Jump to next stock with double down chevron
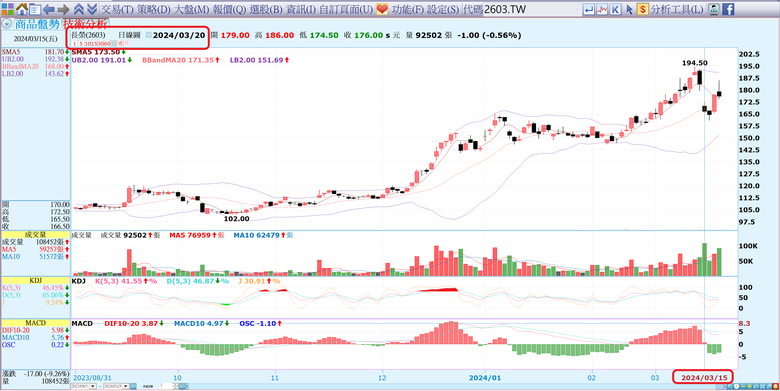The image size is (780, 391). coord(92,9)
